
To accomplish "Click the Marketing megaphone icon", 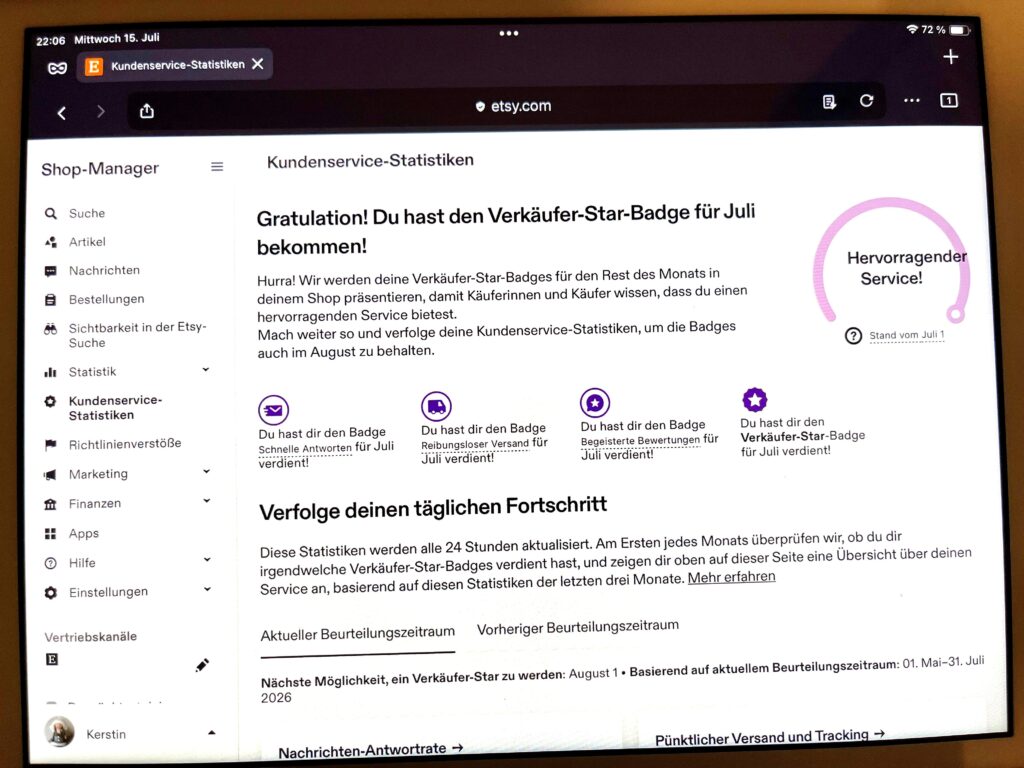I will (50, 475).
